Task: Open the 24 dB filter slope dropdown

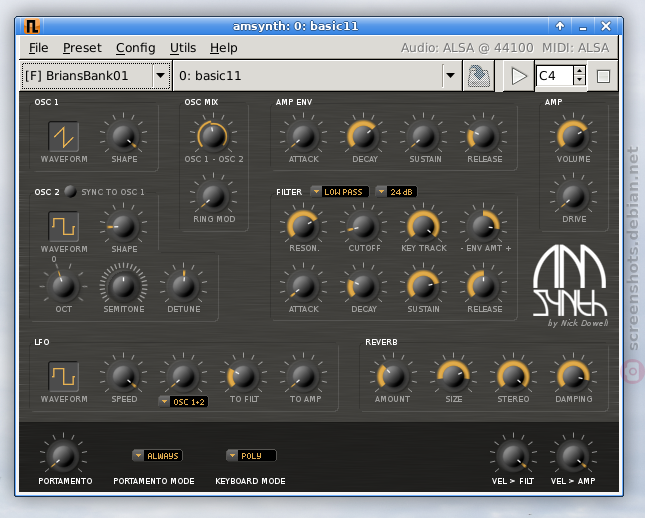Action: coord(396,192)
